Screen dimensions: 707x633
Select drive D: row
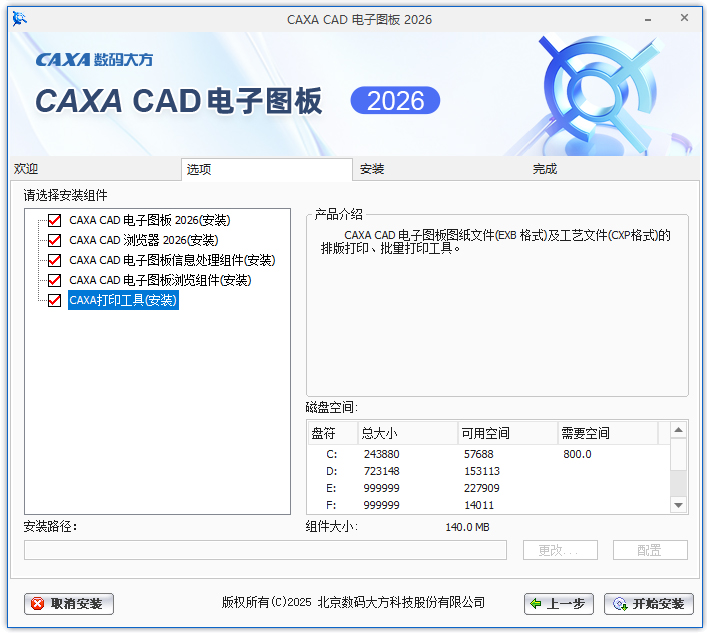coord(489,471)
